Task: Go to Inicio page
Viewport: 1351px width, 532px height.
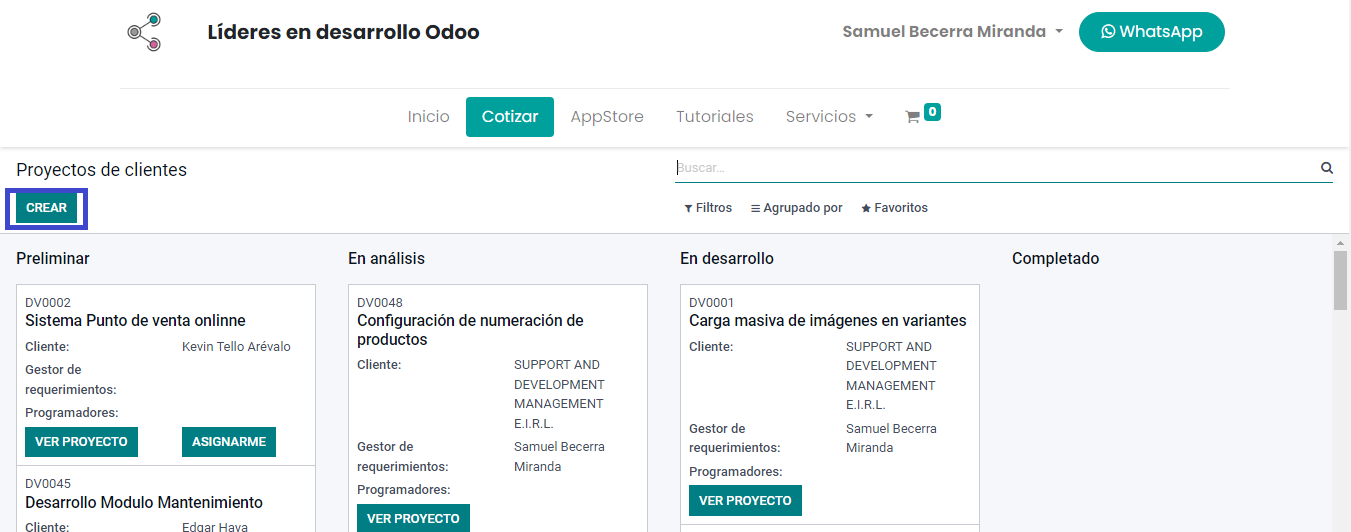Action: 429,117
